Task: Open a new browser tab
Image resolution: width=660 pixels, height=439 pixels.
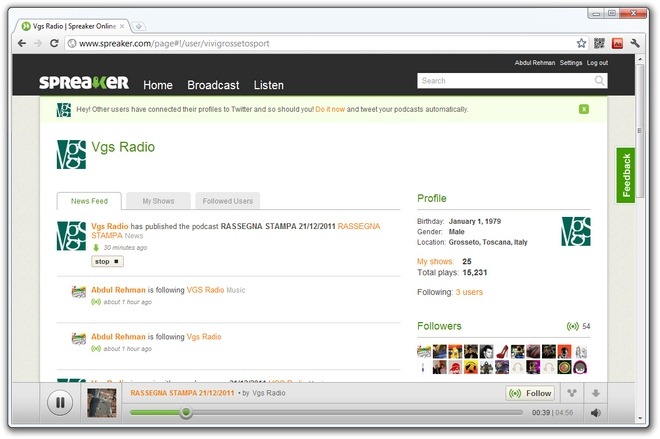Action: tap(138, 26)
